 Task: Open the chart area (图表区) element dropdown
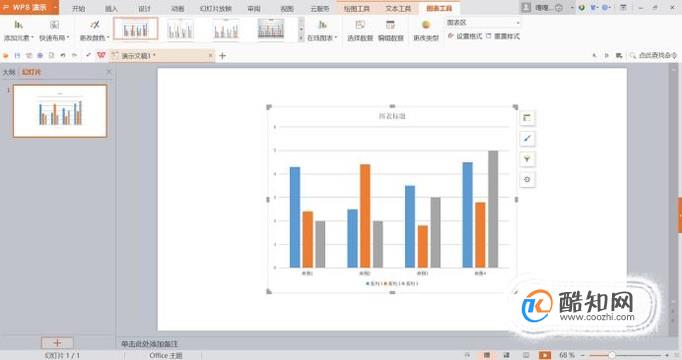click(483, 23)
